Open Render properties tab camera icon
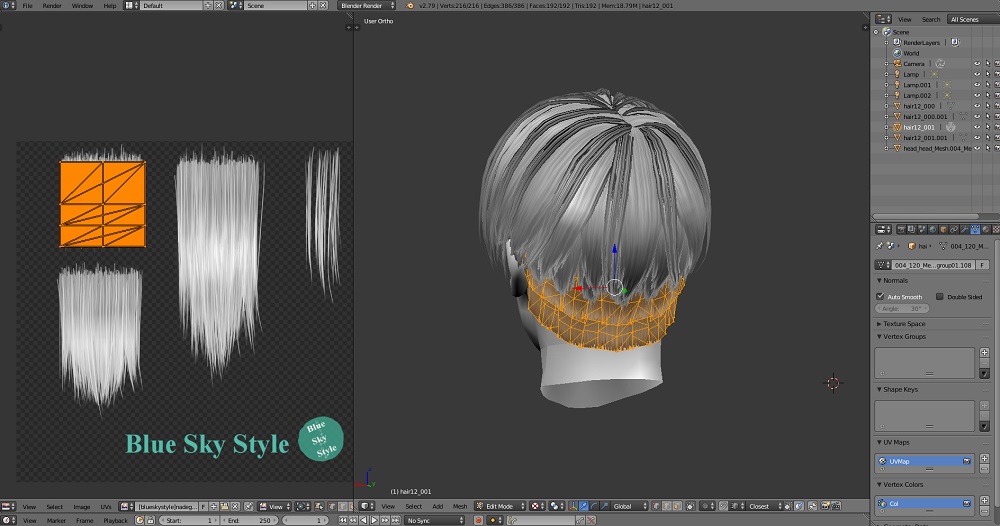The image size is (1000, 526). [x=901, y=230]
